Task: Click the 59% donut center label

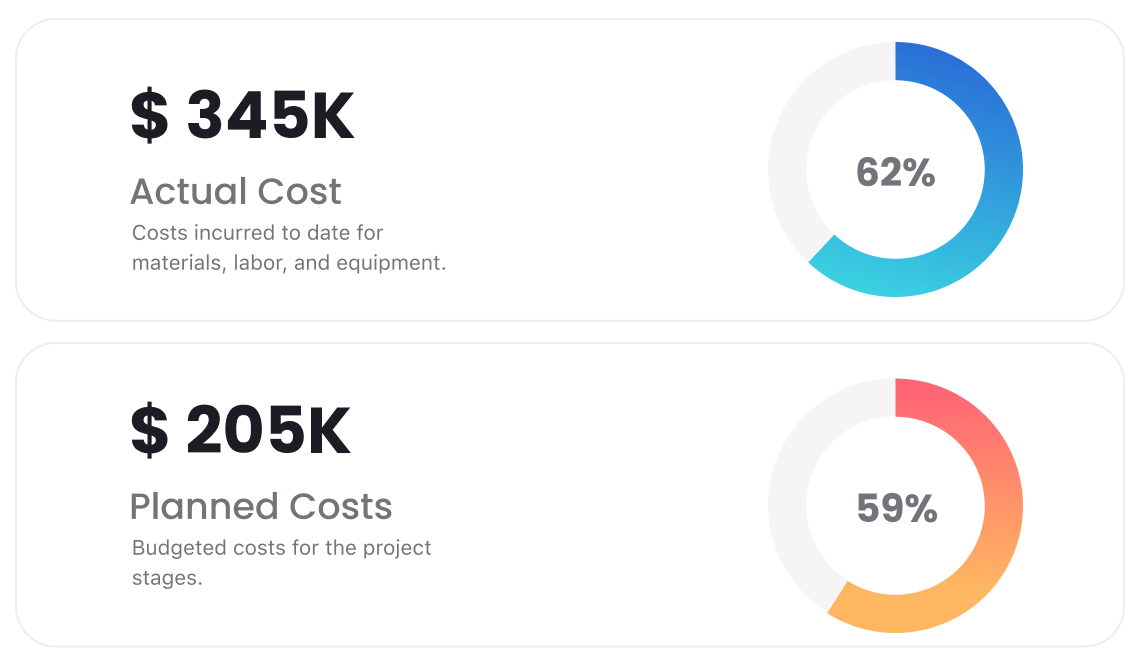Action: click(896, 509)
